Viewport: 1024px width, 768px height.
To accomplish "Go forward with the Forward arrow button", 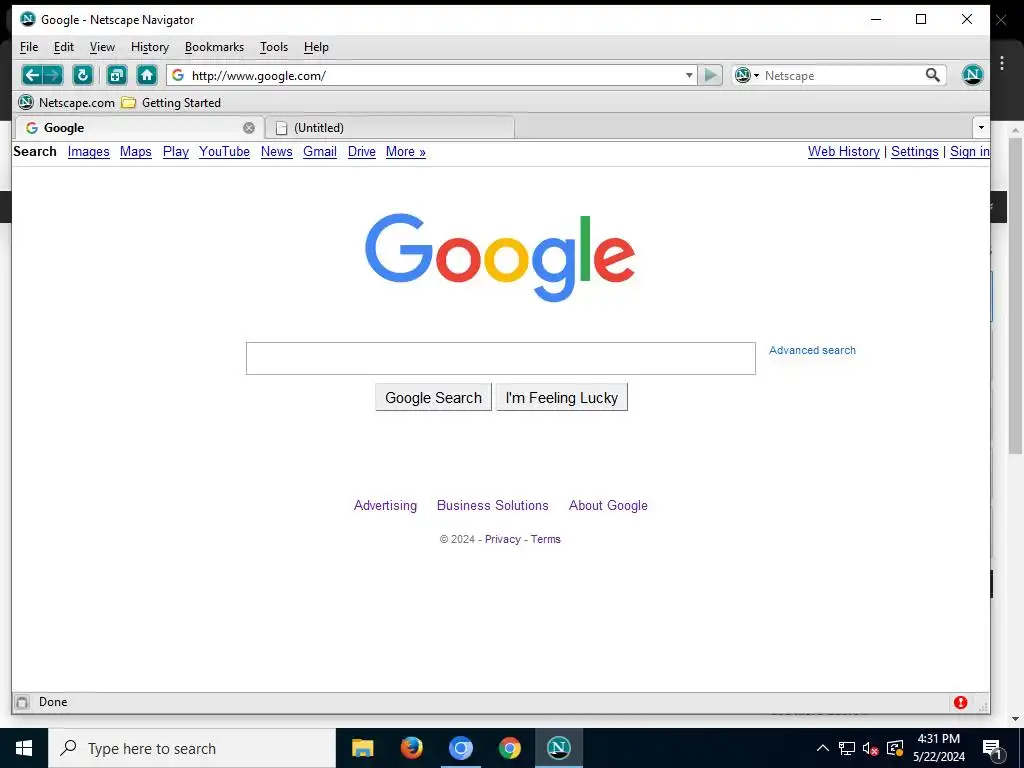I will [53, 75].
